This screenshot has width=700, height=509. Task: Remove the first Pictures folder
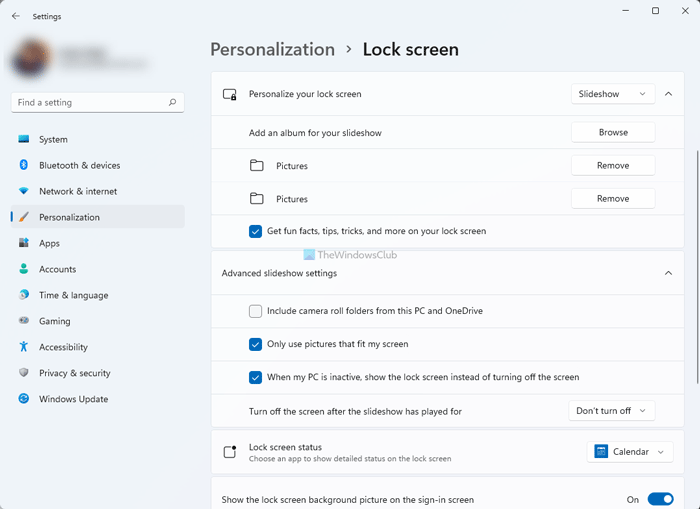613,166
